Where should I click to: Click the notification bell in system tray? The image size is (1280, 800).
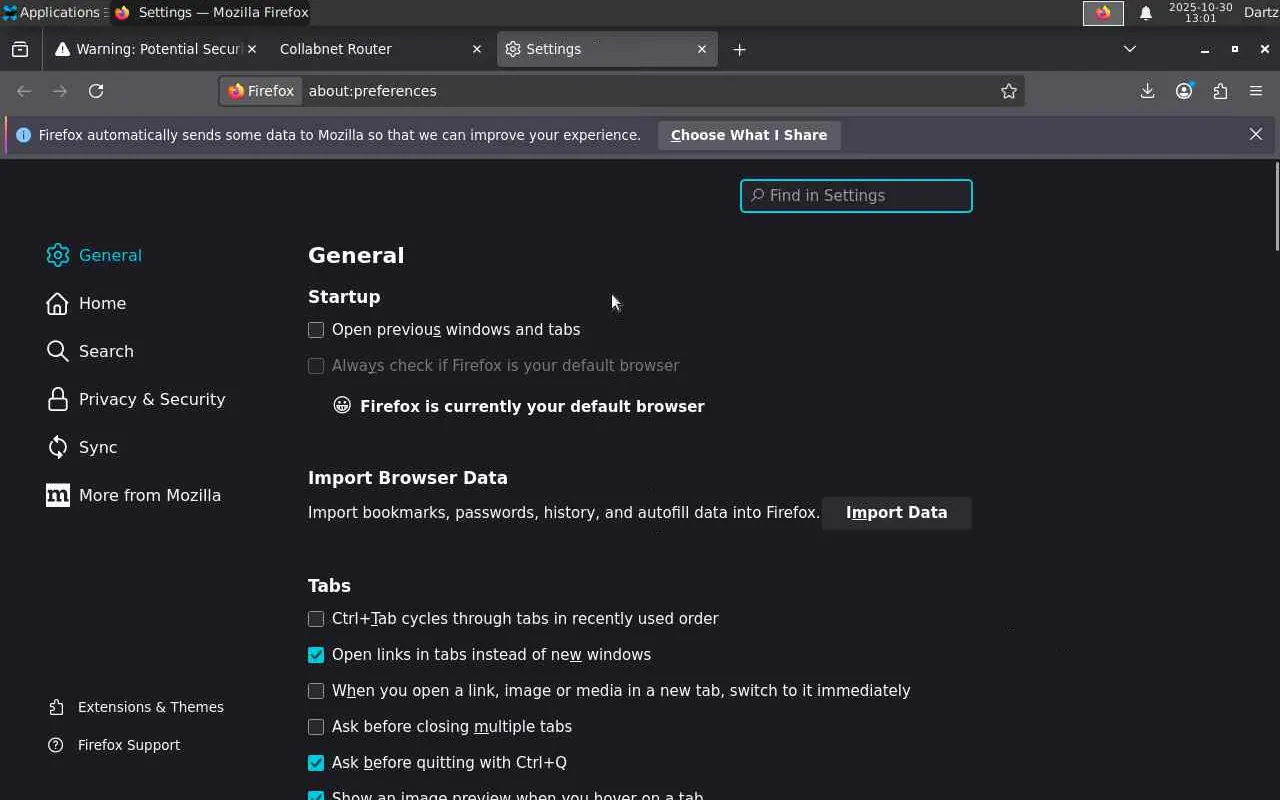pyautogui.click(x=1146, y=13)
